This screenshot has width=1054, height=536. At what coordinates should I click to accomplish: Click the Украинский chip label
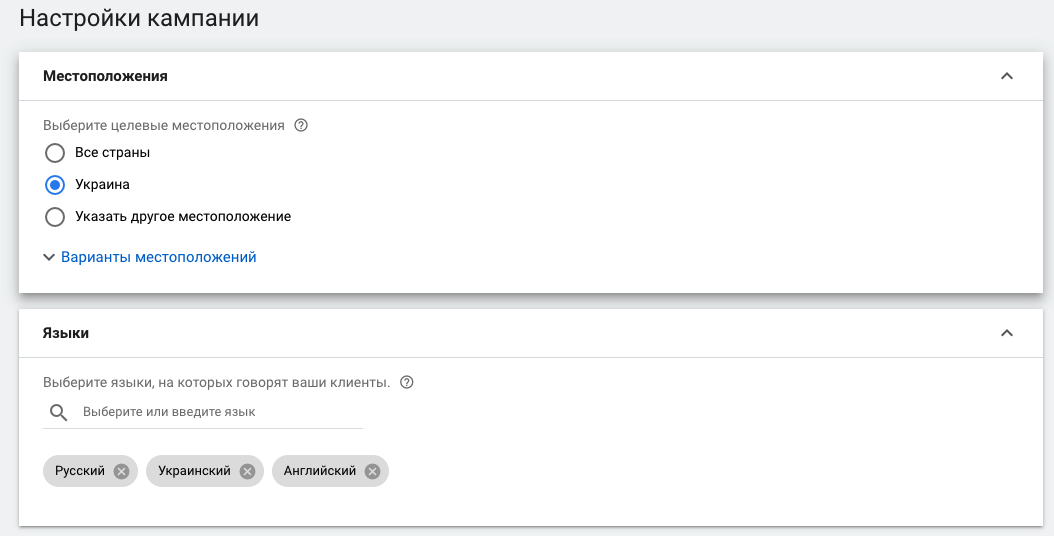[x=194, y=471]
